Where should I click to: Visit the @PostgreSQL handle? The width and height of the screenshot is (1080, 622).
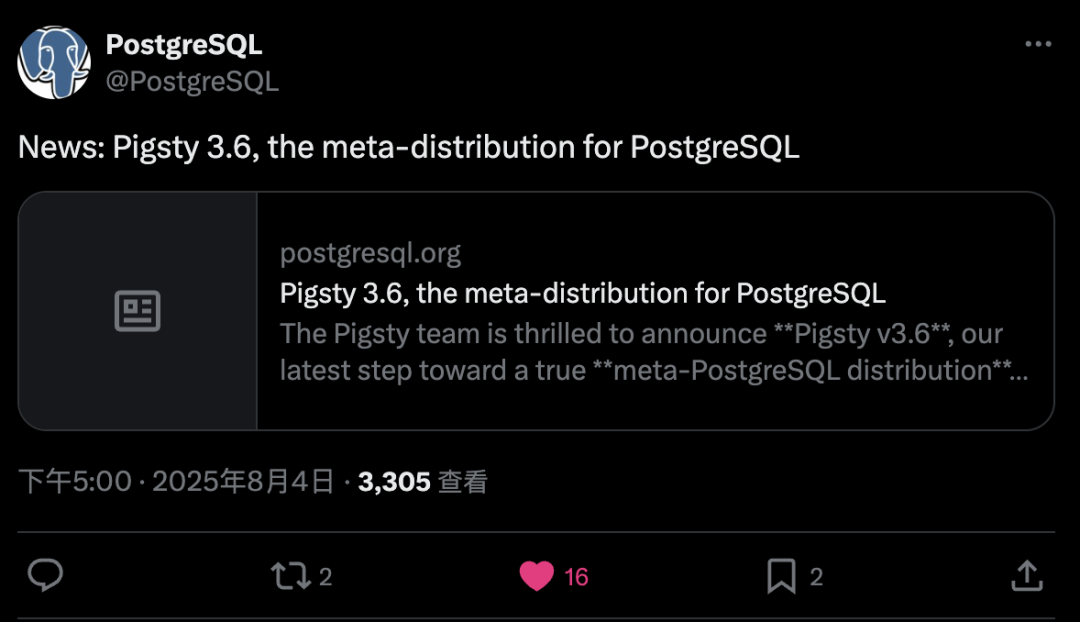tap(192, 81)
